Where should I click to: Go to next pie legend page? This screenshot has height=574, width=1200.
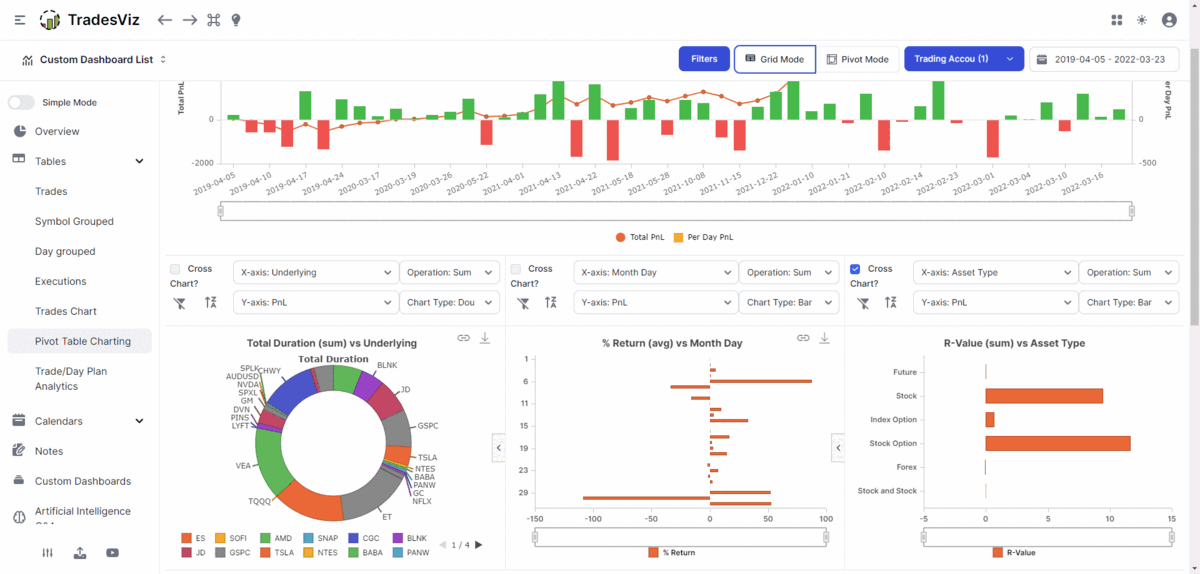point(479,545)
